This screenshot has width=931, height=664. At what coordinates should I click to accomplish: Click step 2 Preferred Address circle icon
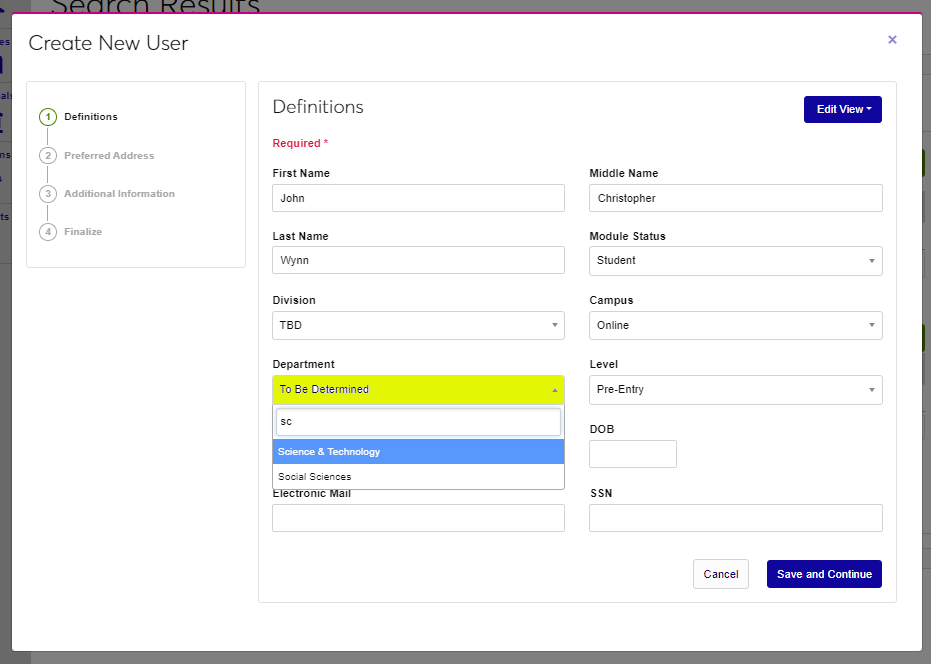(48, 156)
